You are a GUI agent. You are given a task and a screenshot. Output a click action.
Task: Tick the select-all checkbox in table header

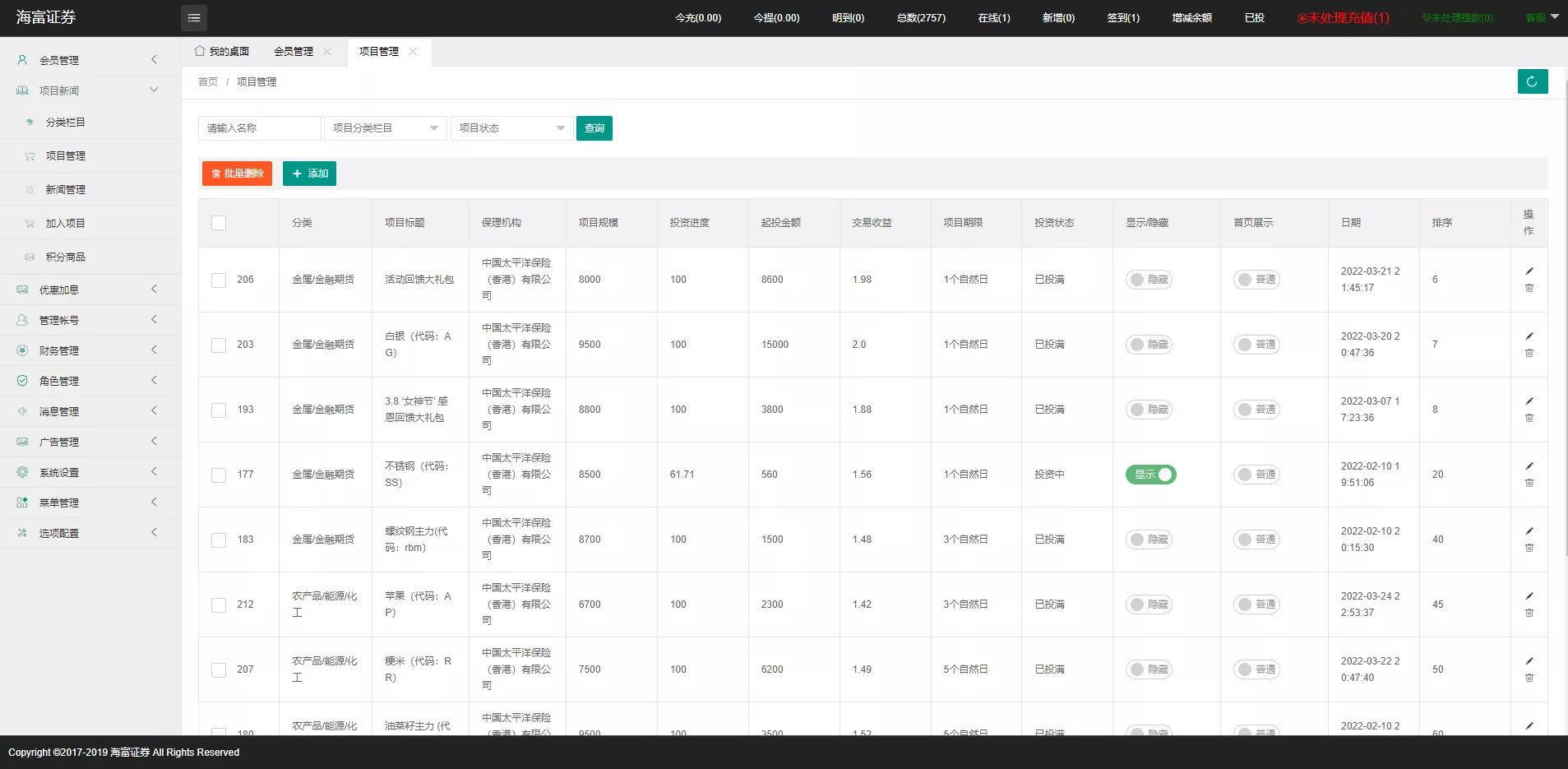tap(219, 223)
